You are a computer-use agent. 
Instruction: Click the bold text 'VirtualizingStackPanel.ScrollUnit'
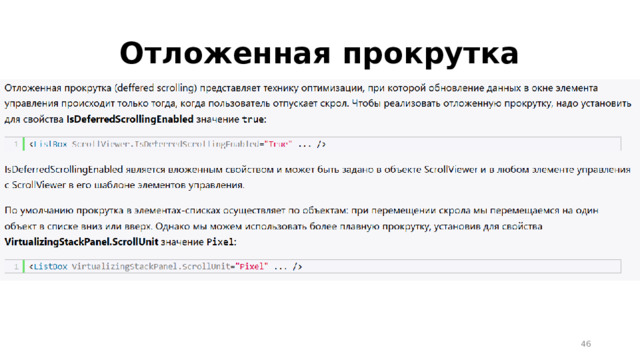click(81, 242)
